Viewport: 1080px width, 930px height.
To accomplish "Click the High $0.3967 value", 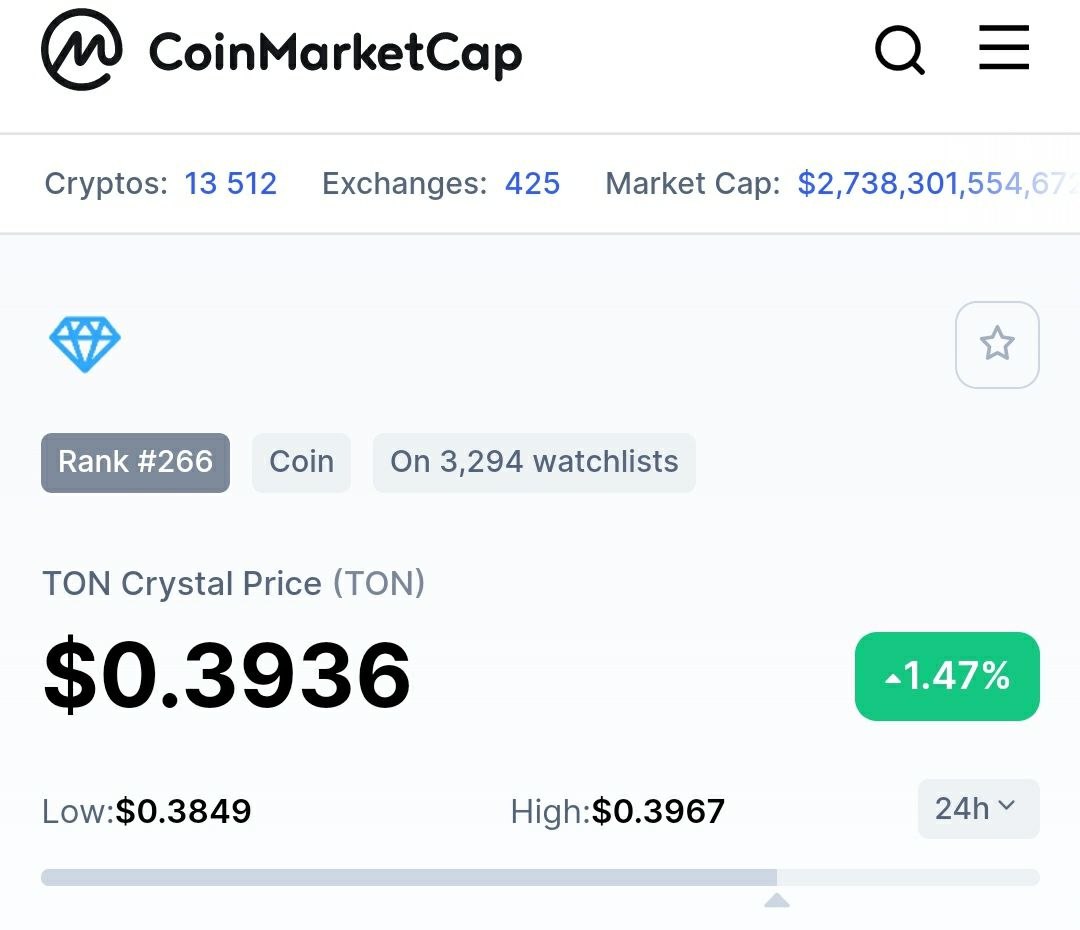I will click(658, 812).
